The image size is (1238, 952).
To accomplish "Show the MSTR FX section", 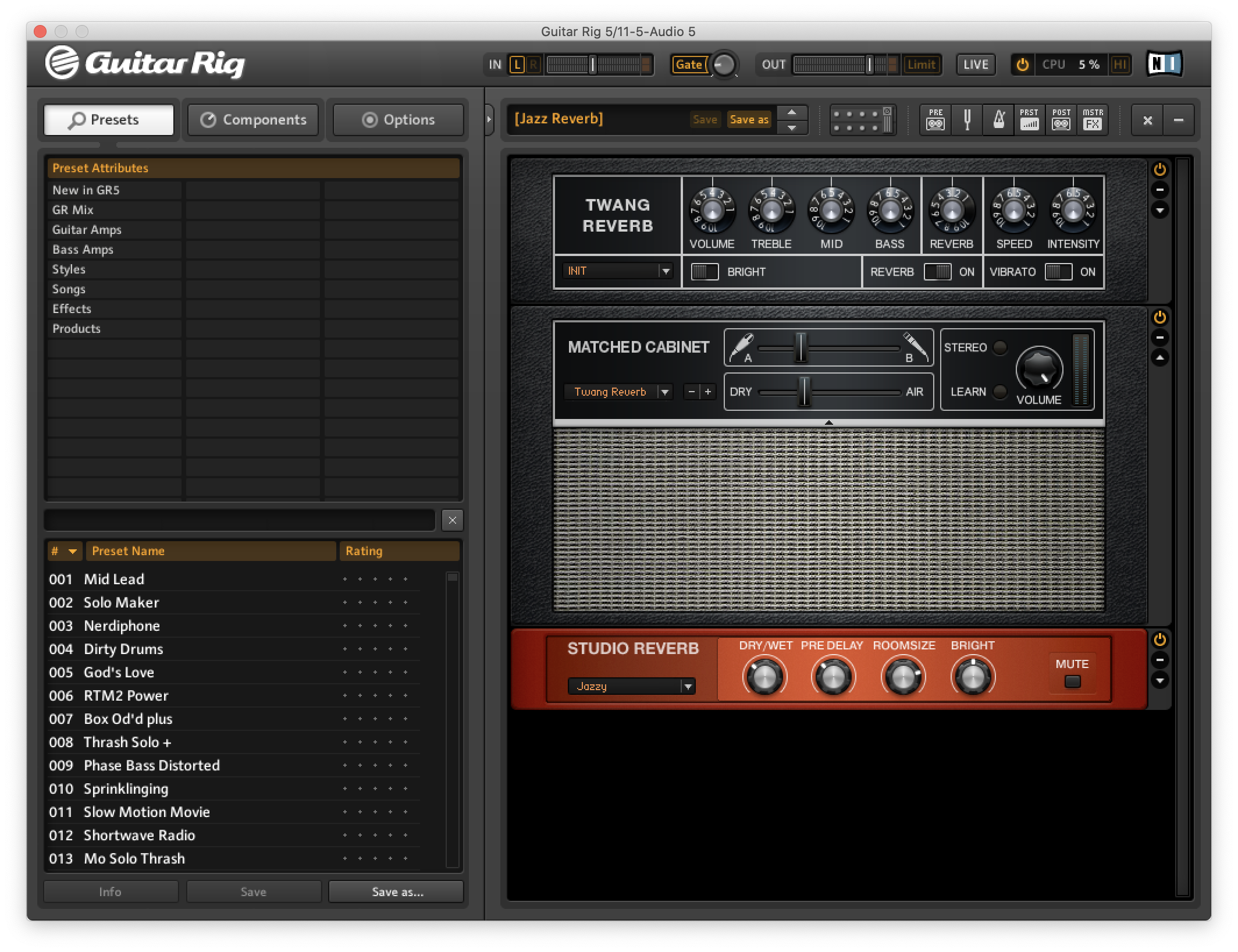I will coord(1093,120).
